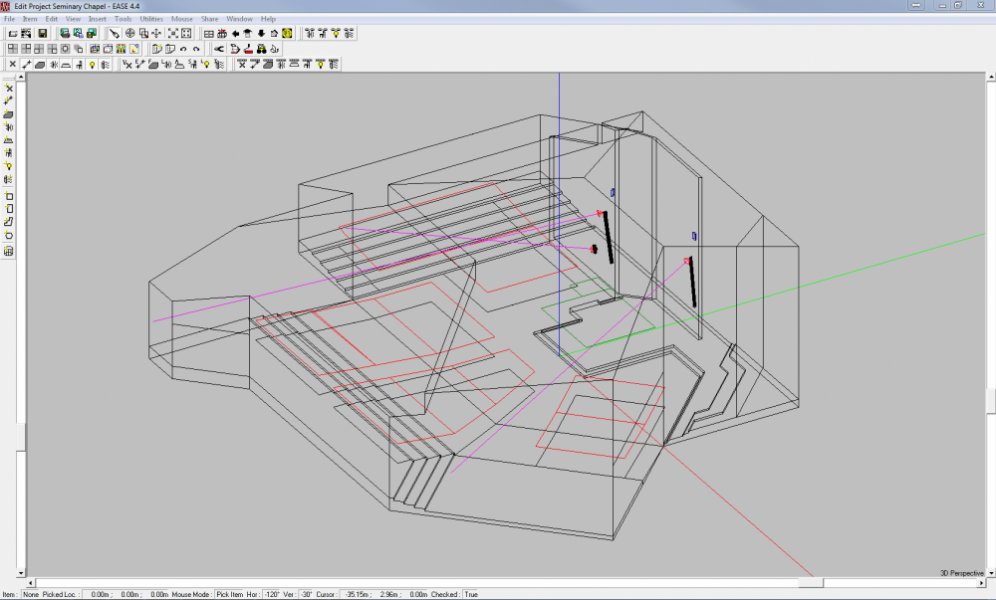The height and width of the screenshot is (600, 996).
Task: Toggle vertex visibility X icon in the bottom toolbar row
Action: coord(12,64)
